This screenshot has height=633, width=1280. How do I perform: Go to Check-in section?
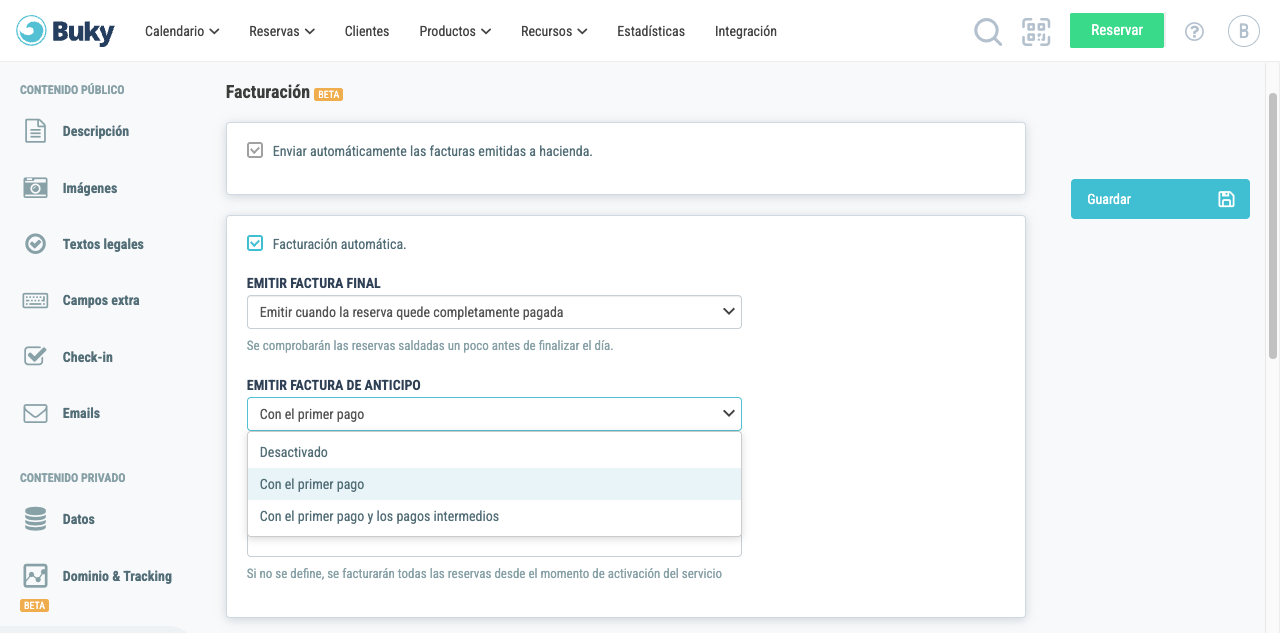point(87,357)
